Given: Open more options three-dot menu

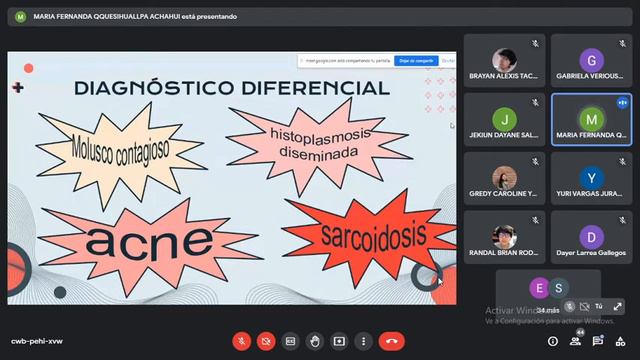Looking at the screenshot, I should [363, 341].
